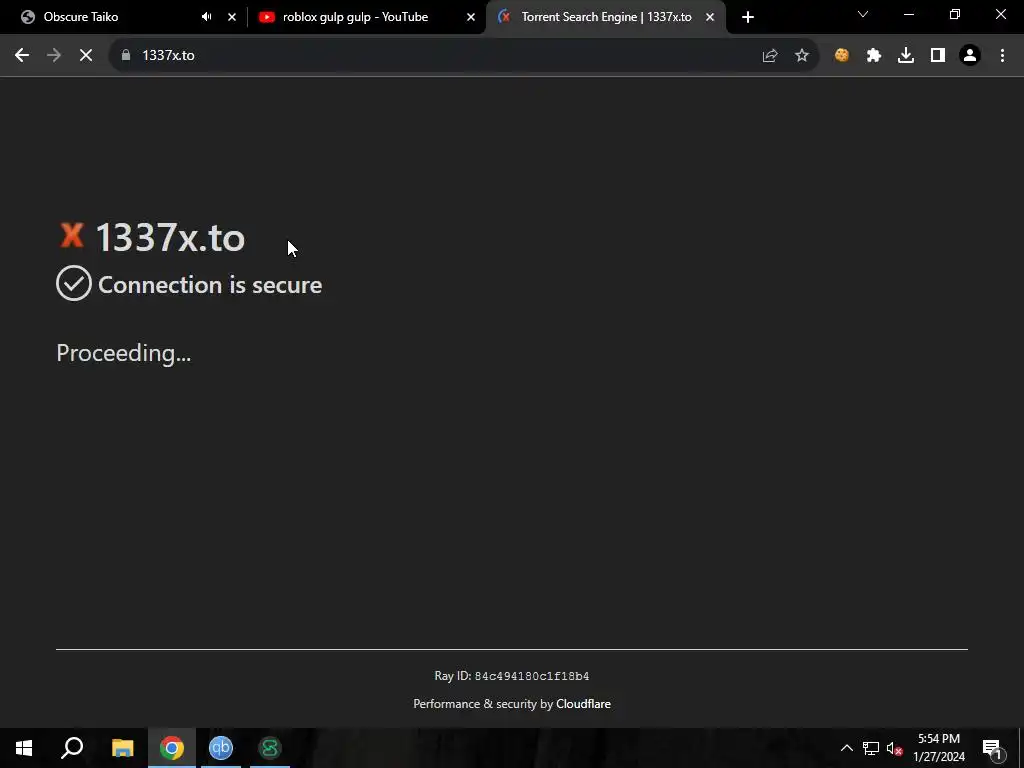Open network status in system tray
Screen dimensions: 1024x768
point(871,748)
